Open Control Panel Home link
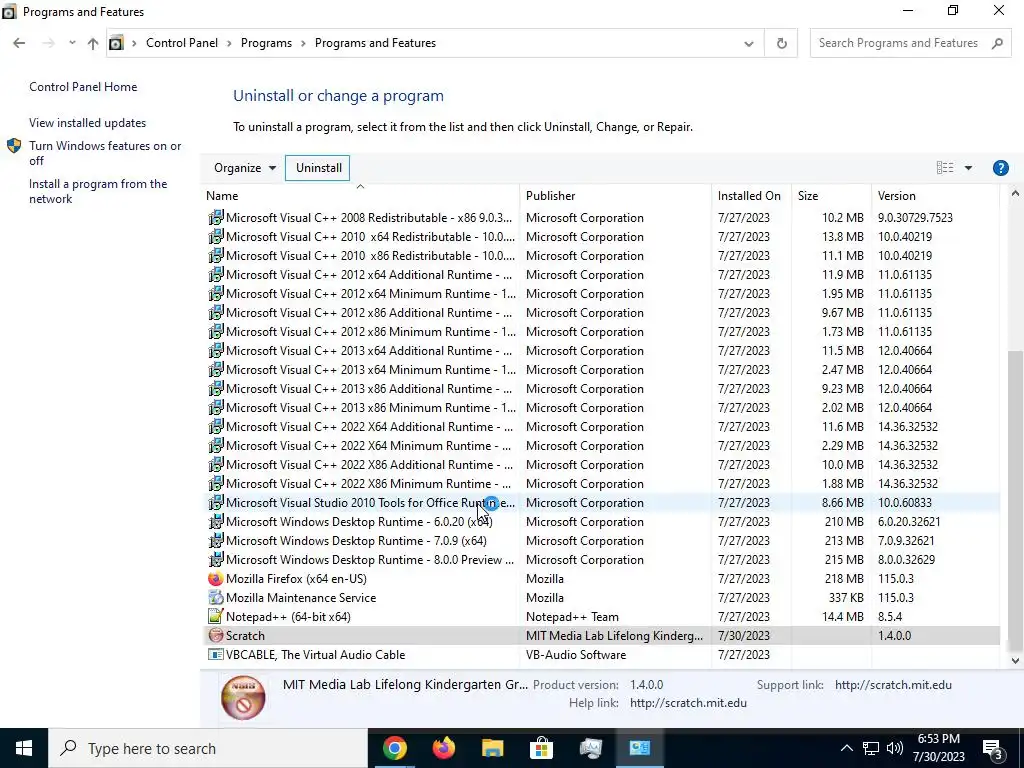The image size is (1024, 768). [x=83, y=87]
